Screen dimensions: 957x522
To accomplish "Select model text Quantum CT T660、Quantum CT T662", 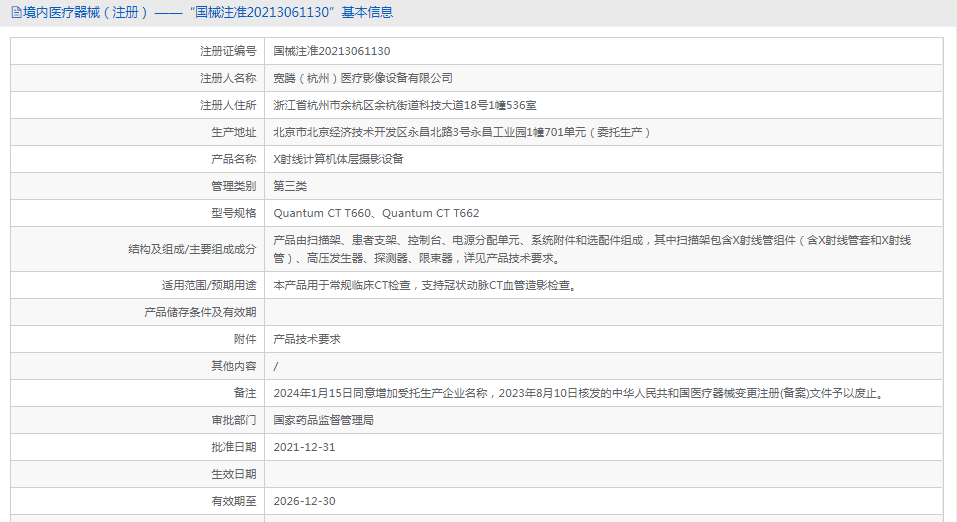I will point(376,213).
